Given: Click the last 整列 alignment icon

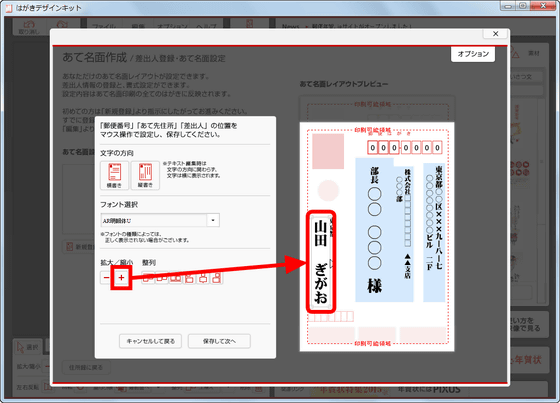Looking at the screenshot, I should pyautogui.click(x=216, y=278).
